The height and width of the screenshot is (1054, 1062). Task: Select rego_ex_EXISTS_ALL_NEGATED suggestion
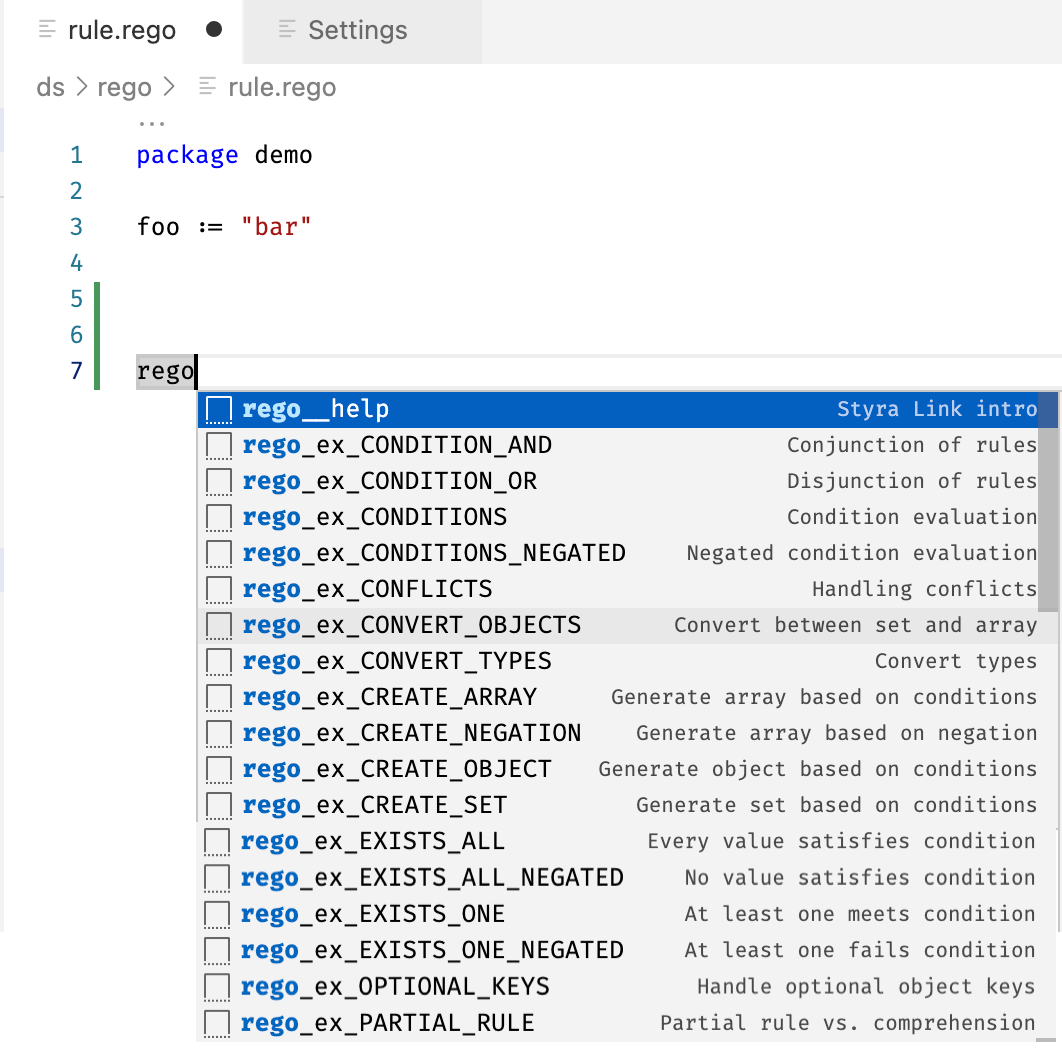click(626, 877)
